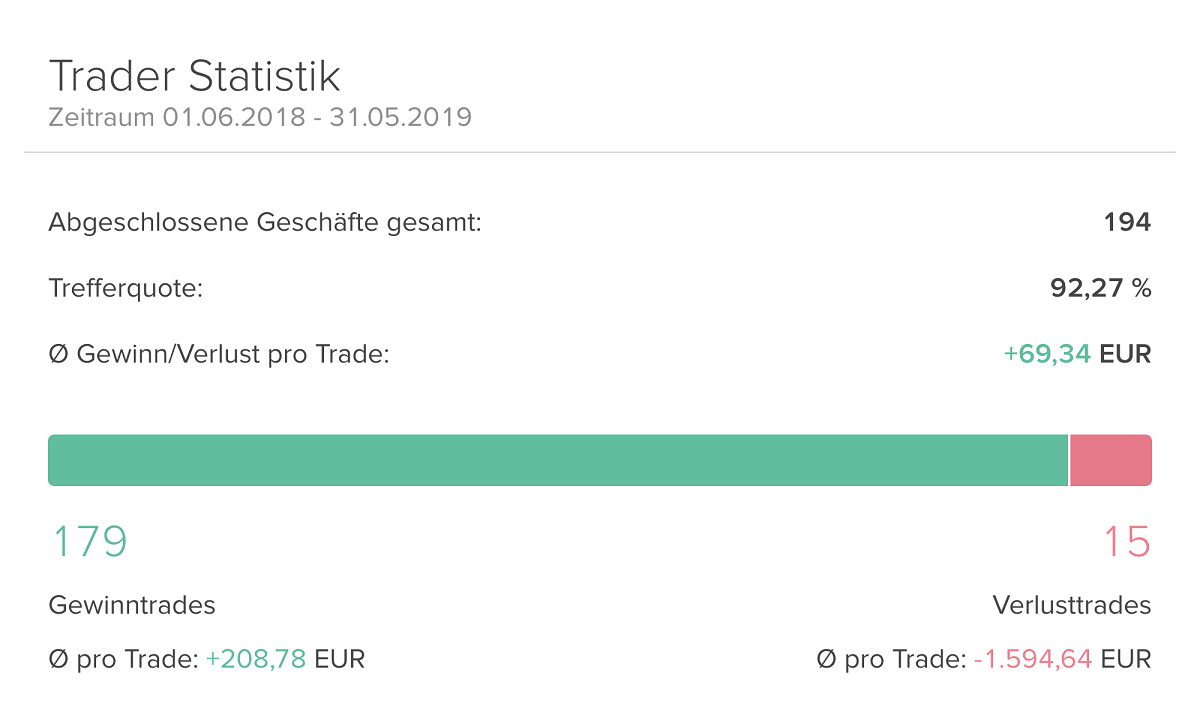Image resolution: width=1200 pixels, height=724 pixels.
Task: Select the end date 31.05.2019
Action: [400, 118]
